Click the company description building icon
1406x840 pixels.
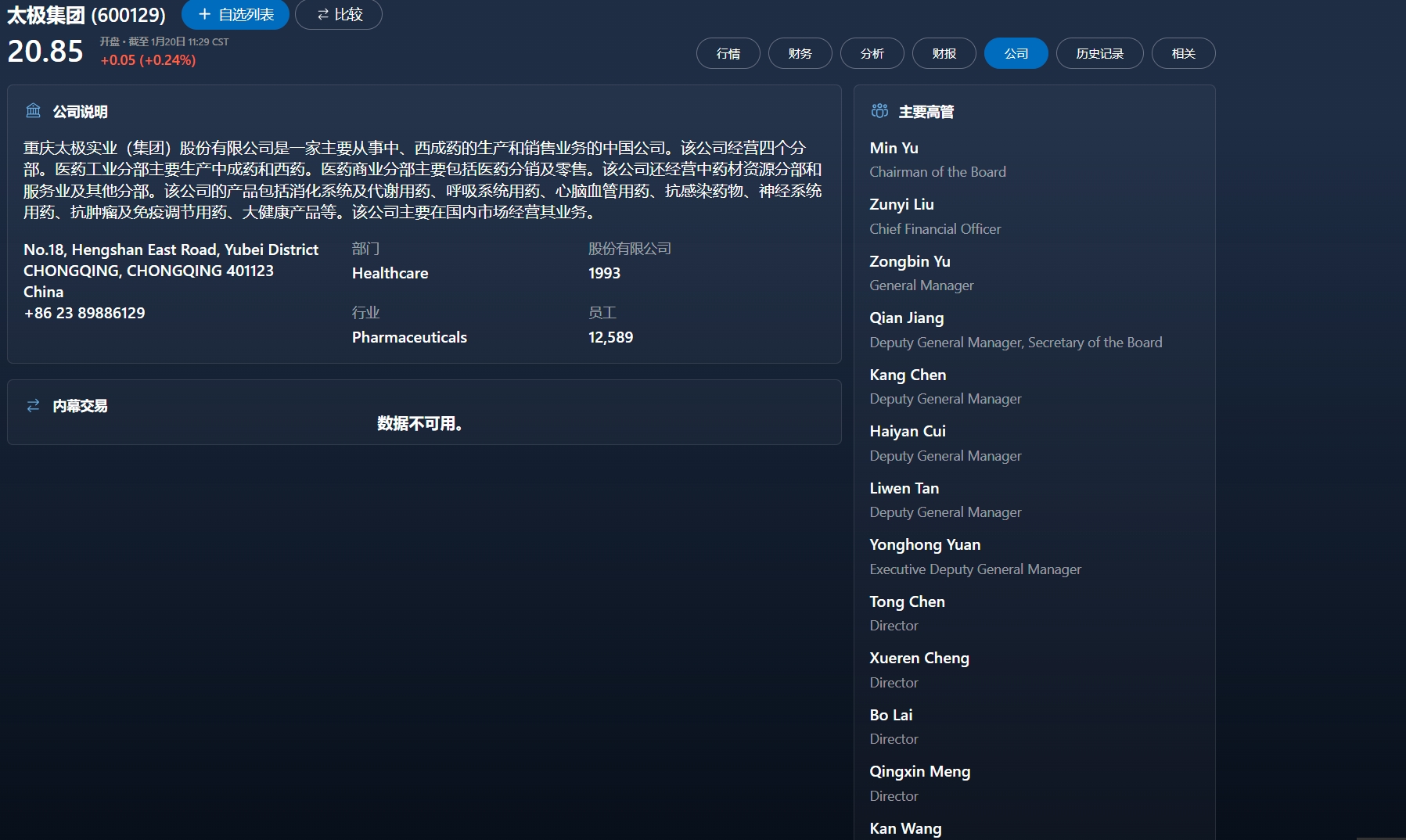coord(33,111)
